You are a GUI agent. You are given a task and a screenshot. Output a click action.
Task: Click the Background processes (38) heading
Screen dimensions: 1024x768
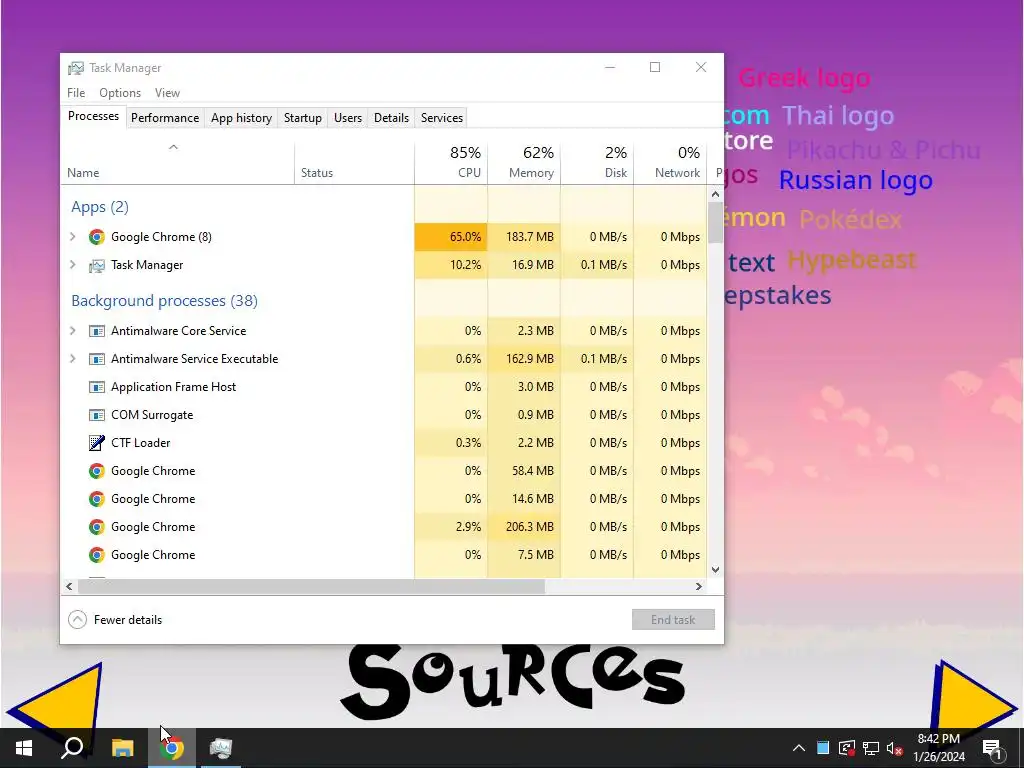click(165, 301)
